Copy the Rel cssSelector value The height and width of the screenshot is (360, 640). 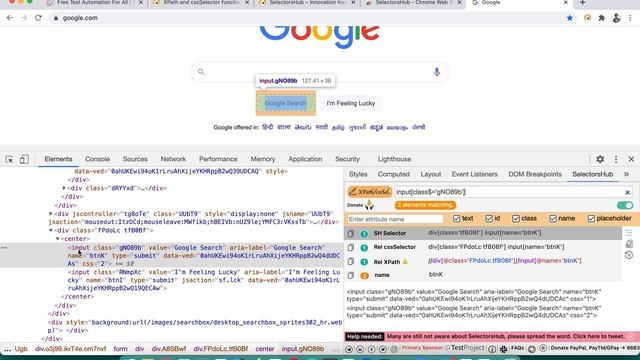[x=351, y=247]
